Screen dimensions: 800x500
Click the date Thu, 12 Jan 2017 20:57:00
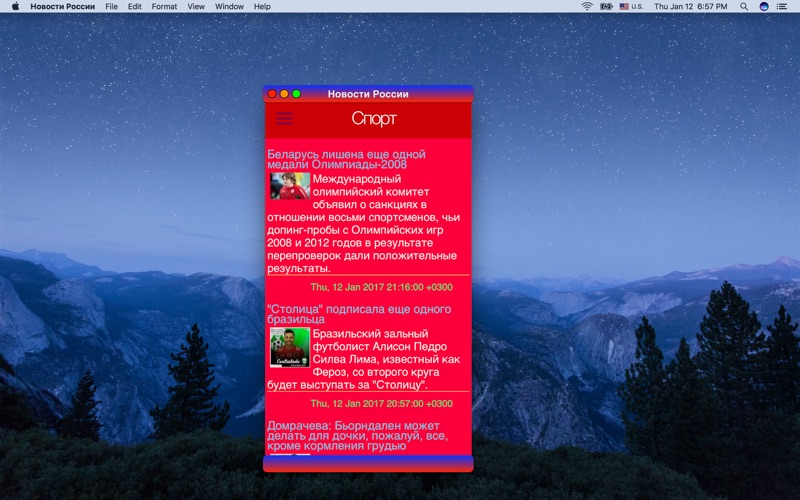click(382, 404)
